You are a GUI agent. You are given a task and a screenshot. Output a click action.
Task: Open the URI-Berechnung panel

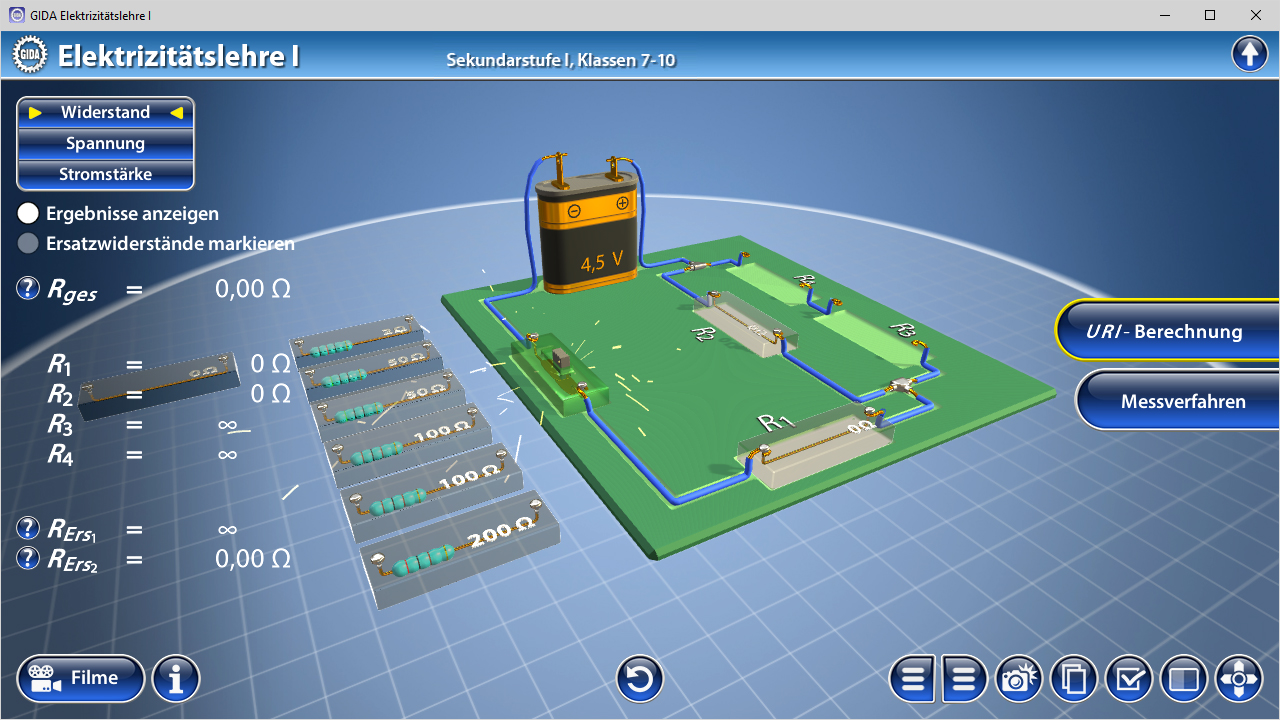point(1166,331)
